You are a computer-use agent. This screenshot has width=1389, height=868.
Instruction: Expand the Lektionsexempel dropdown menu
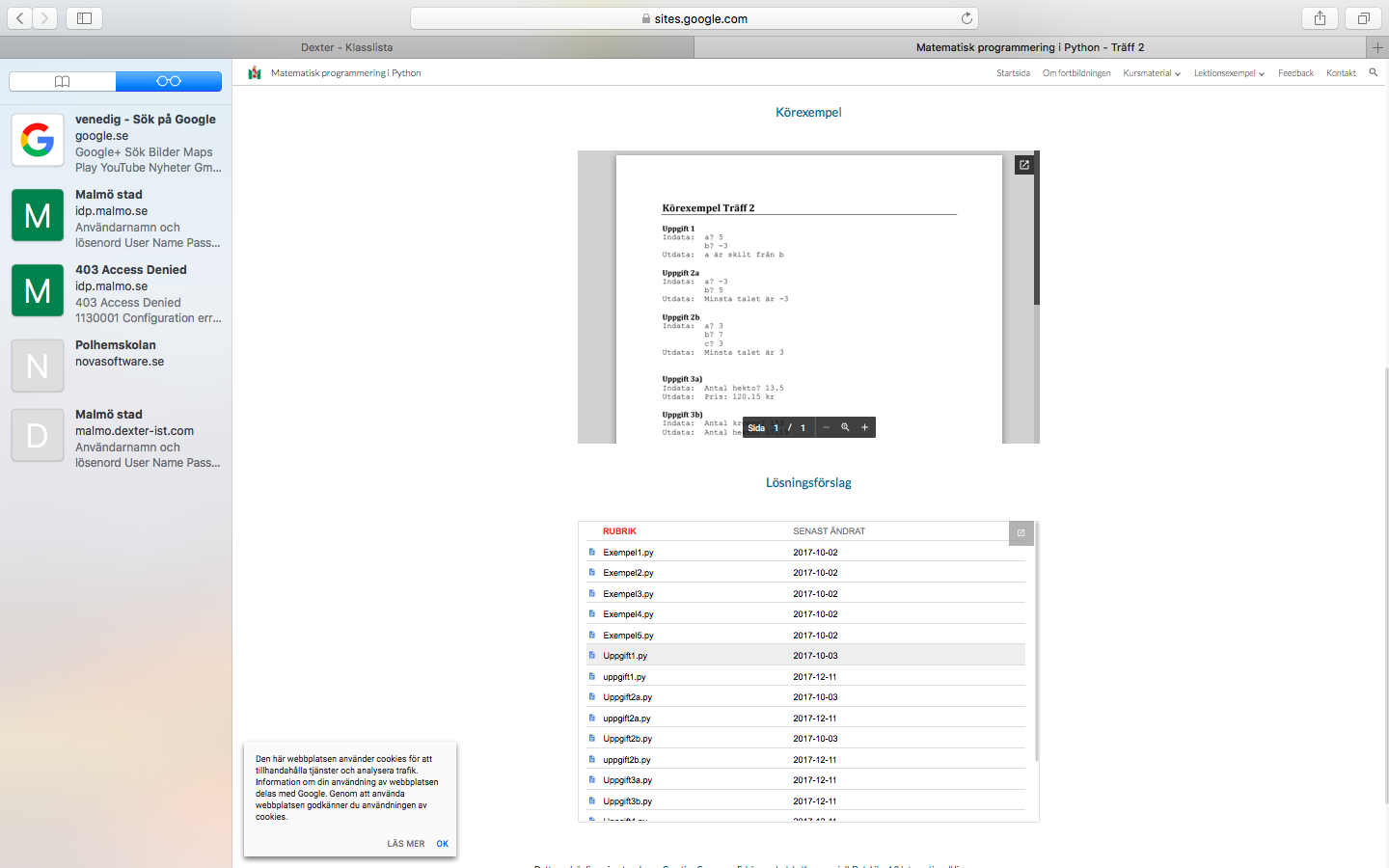1228,73
